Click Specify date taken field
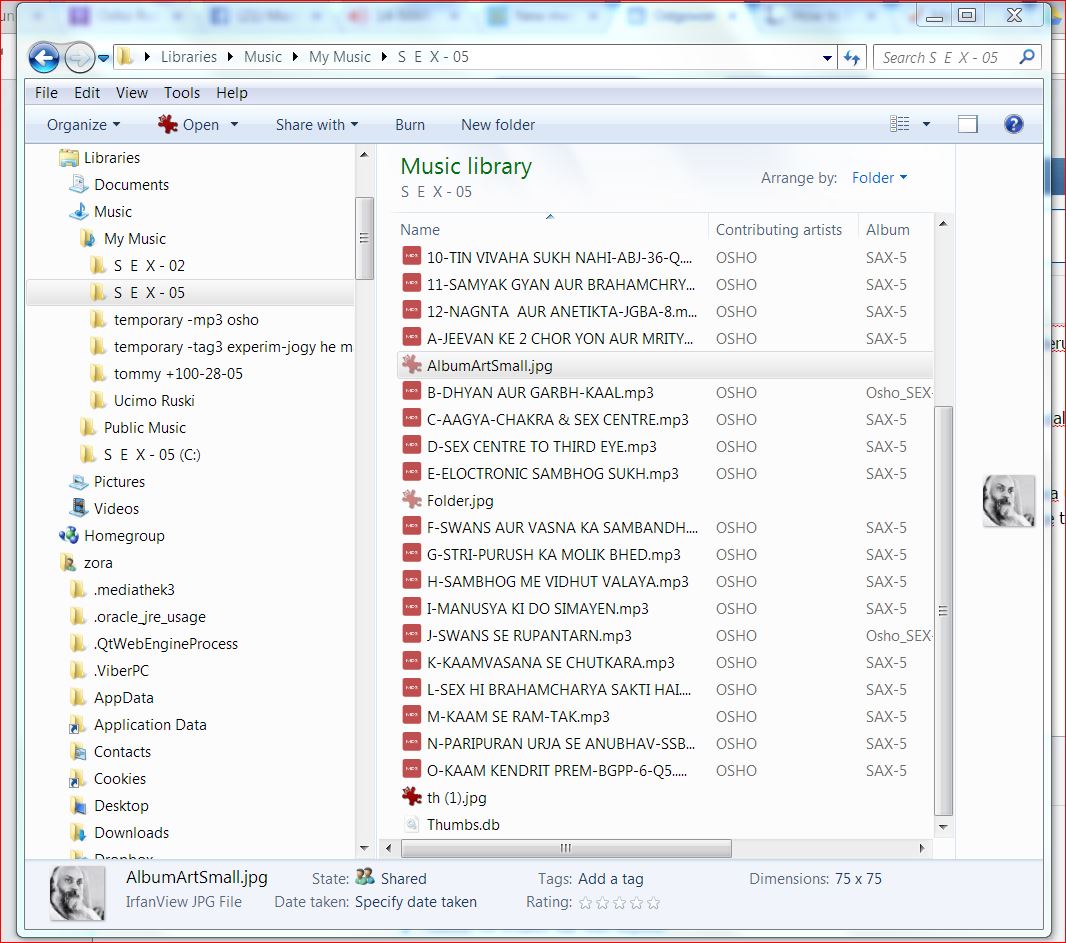 click(415, 902)
